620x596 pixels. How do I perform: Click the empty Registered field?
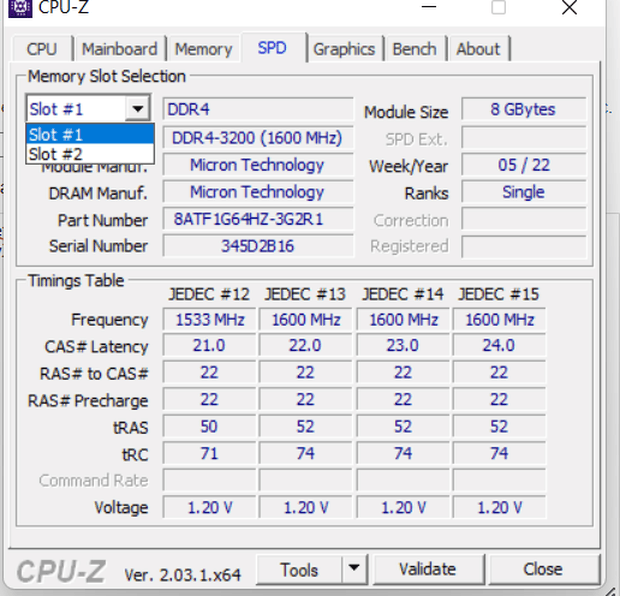coord(523,246)
